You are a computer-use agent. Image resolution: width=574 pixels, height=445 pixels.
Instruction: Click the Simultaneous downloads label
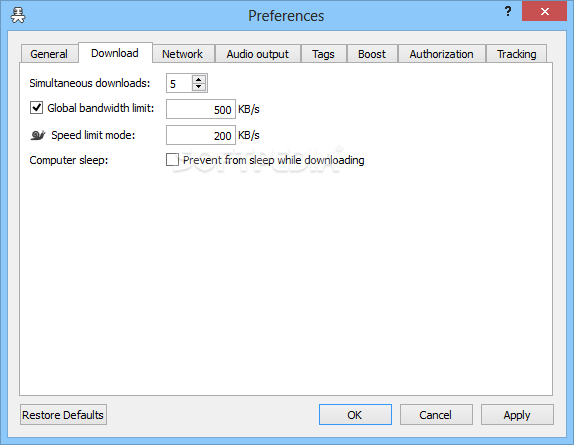click(90, 83)
